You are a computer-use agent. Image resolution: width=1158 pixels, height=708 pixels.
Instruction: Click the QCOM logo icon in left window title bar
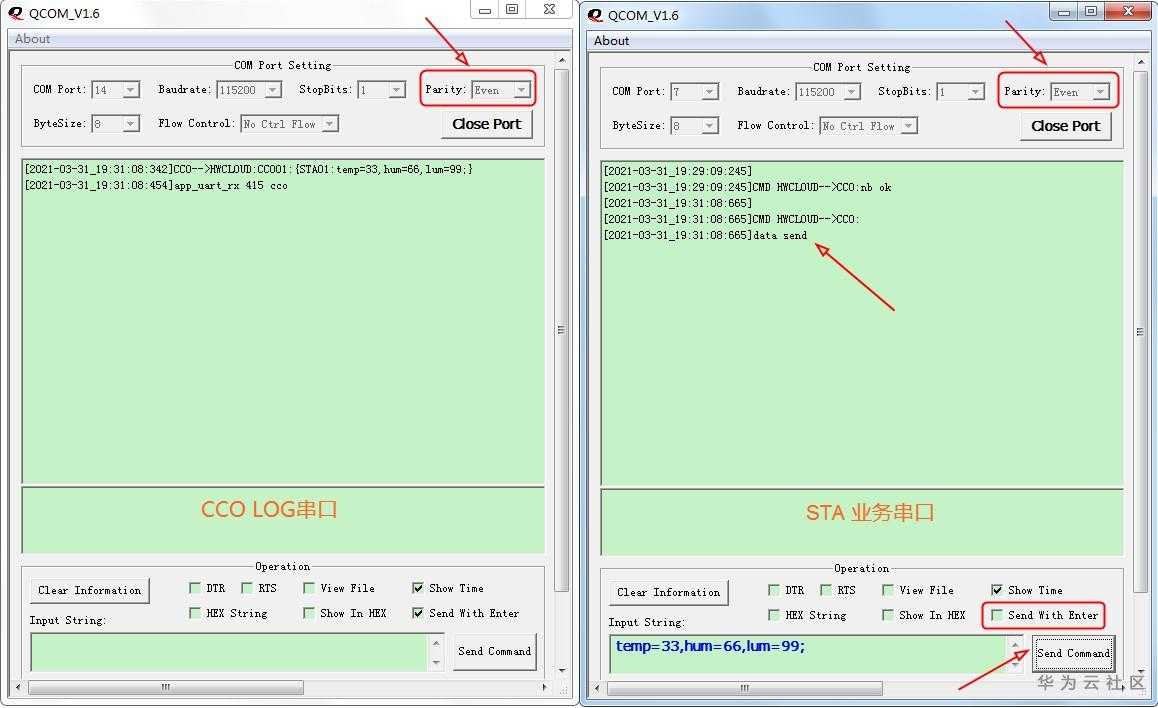tap(16, 13)
